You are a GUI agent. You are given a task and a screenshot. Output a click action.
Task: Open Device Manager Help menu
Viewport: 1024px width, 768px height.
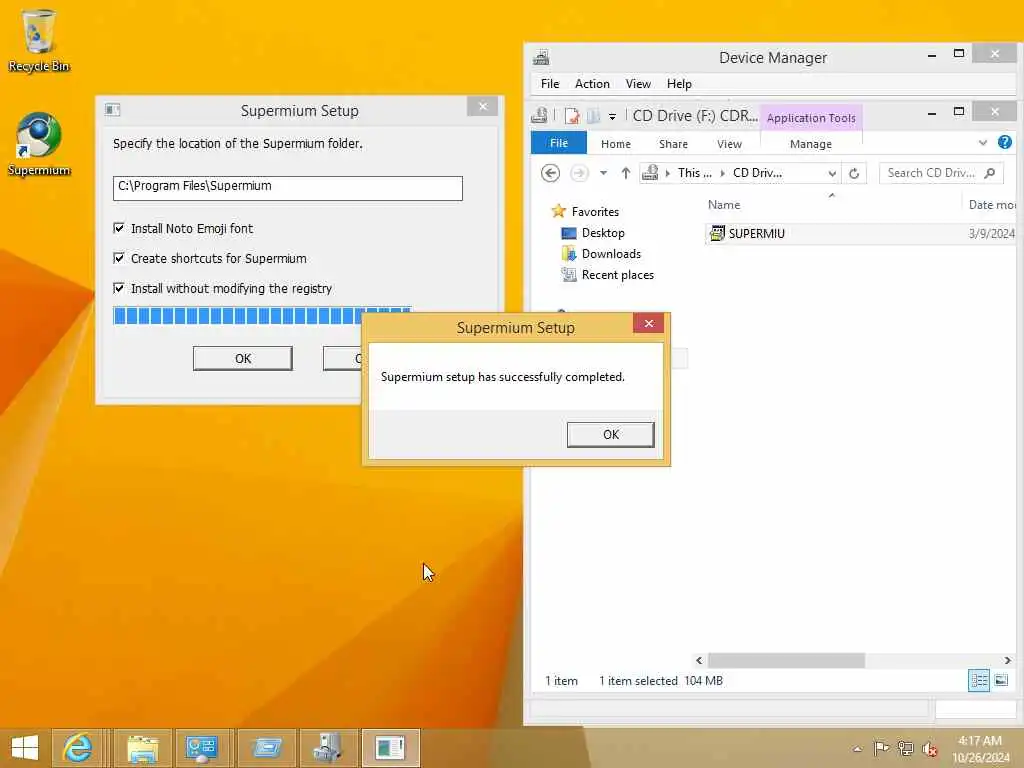(x=679, y=84)
